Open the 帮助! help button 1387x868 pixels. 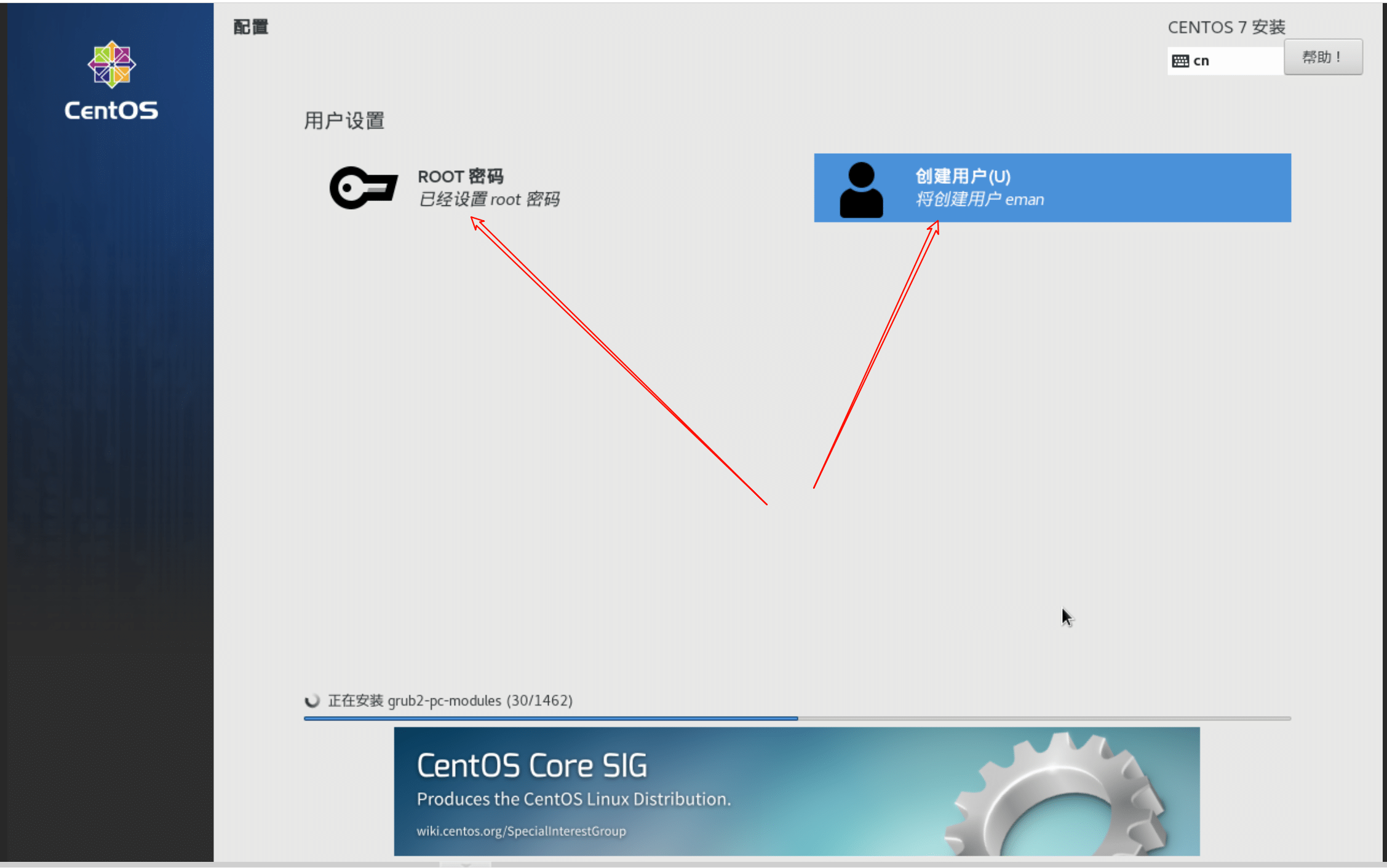pos(1323,57)
